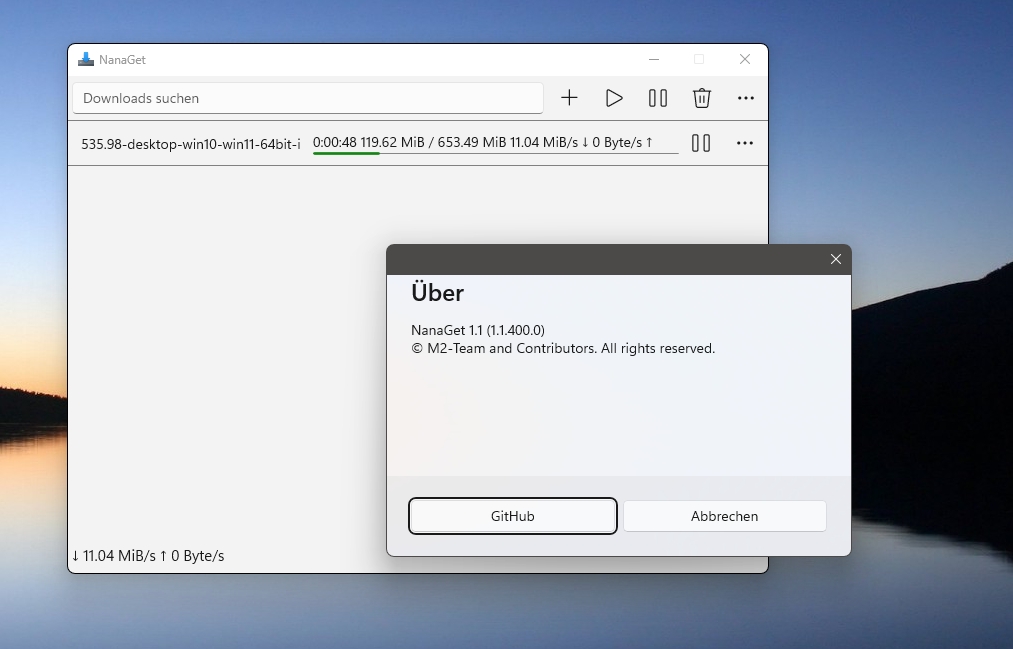1013x649 pixels.
Task: Minimize the NanaGet window
Action: [654, 59]
